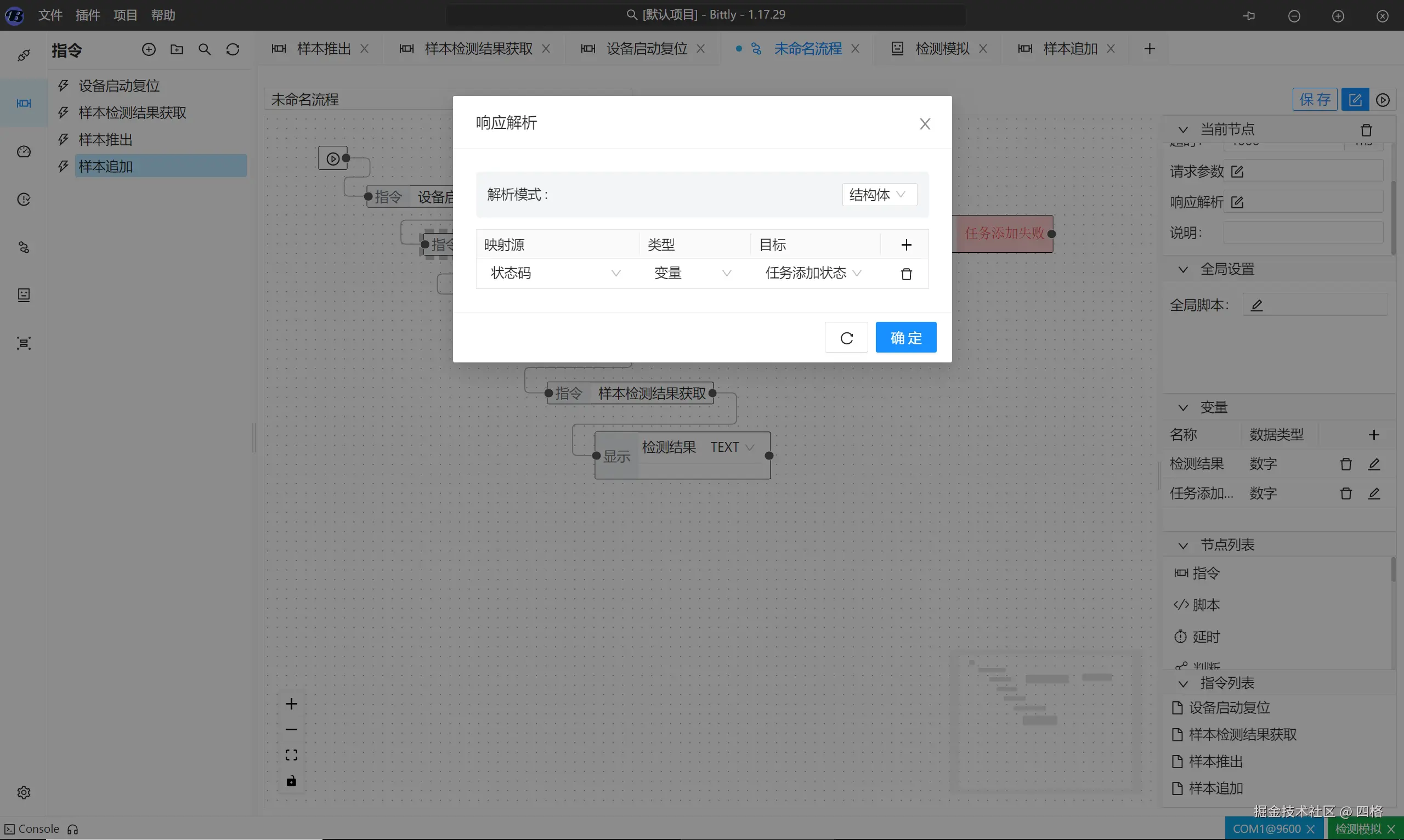1404x840 pixels.
Task: Refresh the 指令 command list
Action: 233,50
